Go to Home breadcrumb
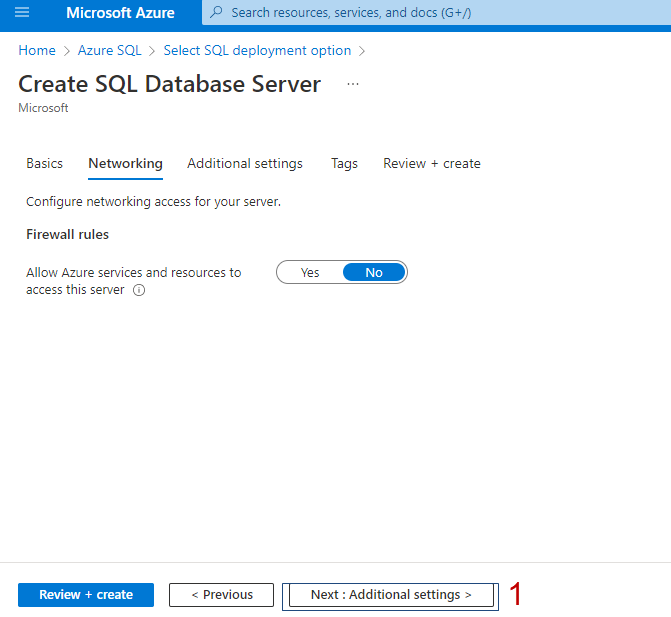This screenshot has height=617, width=671. 37,50
